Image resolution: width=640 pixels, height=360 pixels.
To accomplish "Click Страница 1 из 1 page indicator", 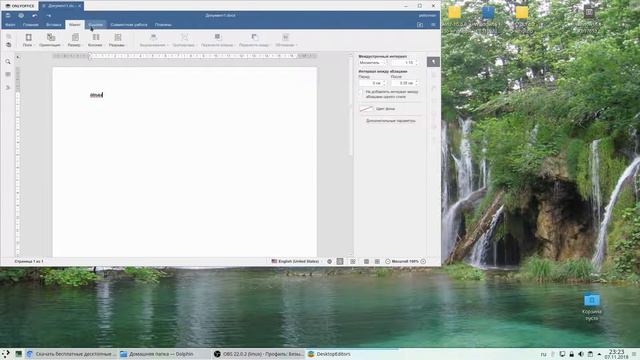I will coord(29,261).
